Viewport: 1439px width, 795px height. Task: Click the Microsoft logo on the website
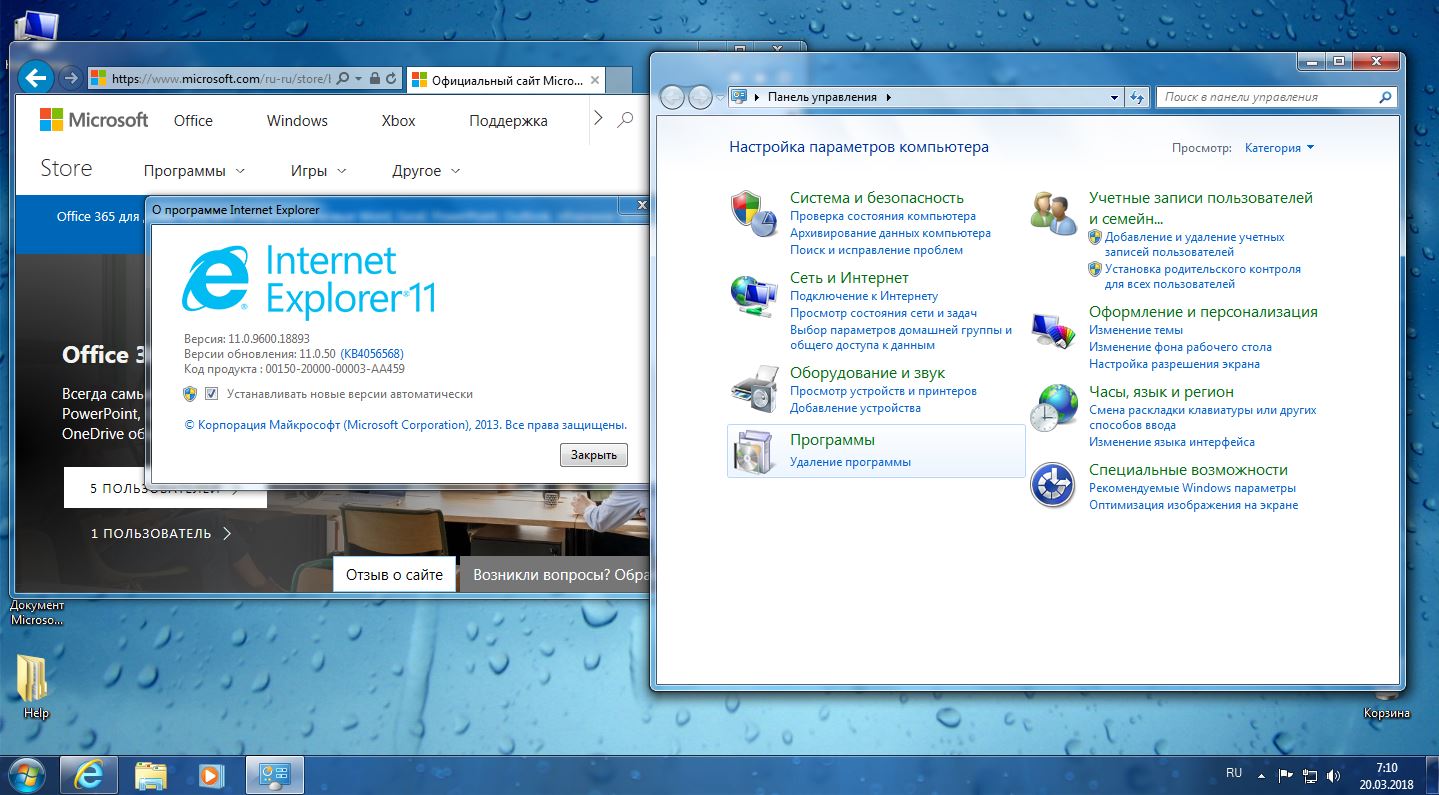94,120
